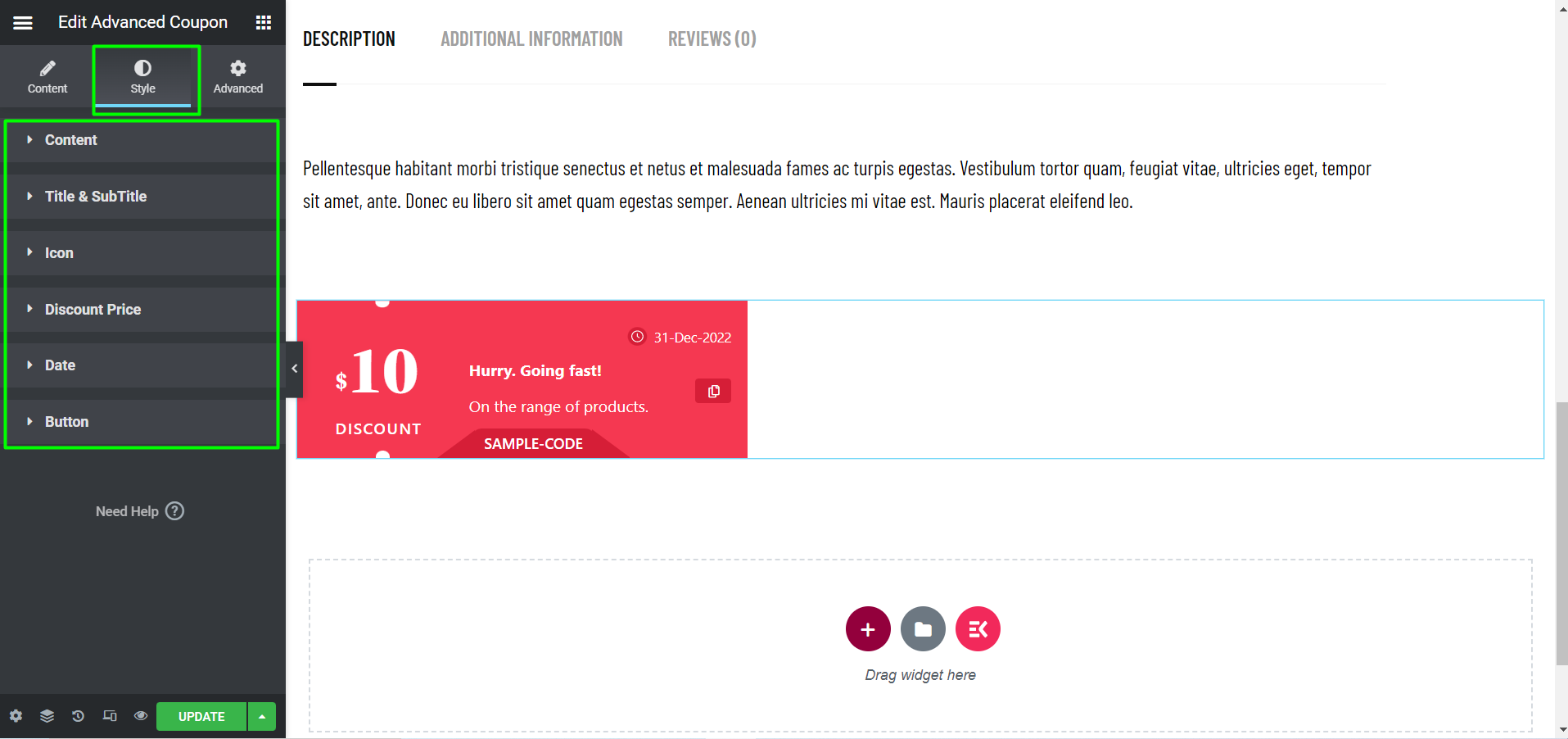The width and height of the screenshot is (1568, 739).
Task: Click the UPDATE button
Action: point(201,716)
